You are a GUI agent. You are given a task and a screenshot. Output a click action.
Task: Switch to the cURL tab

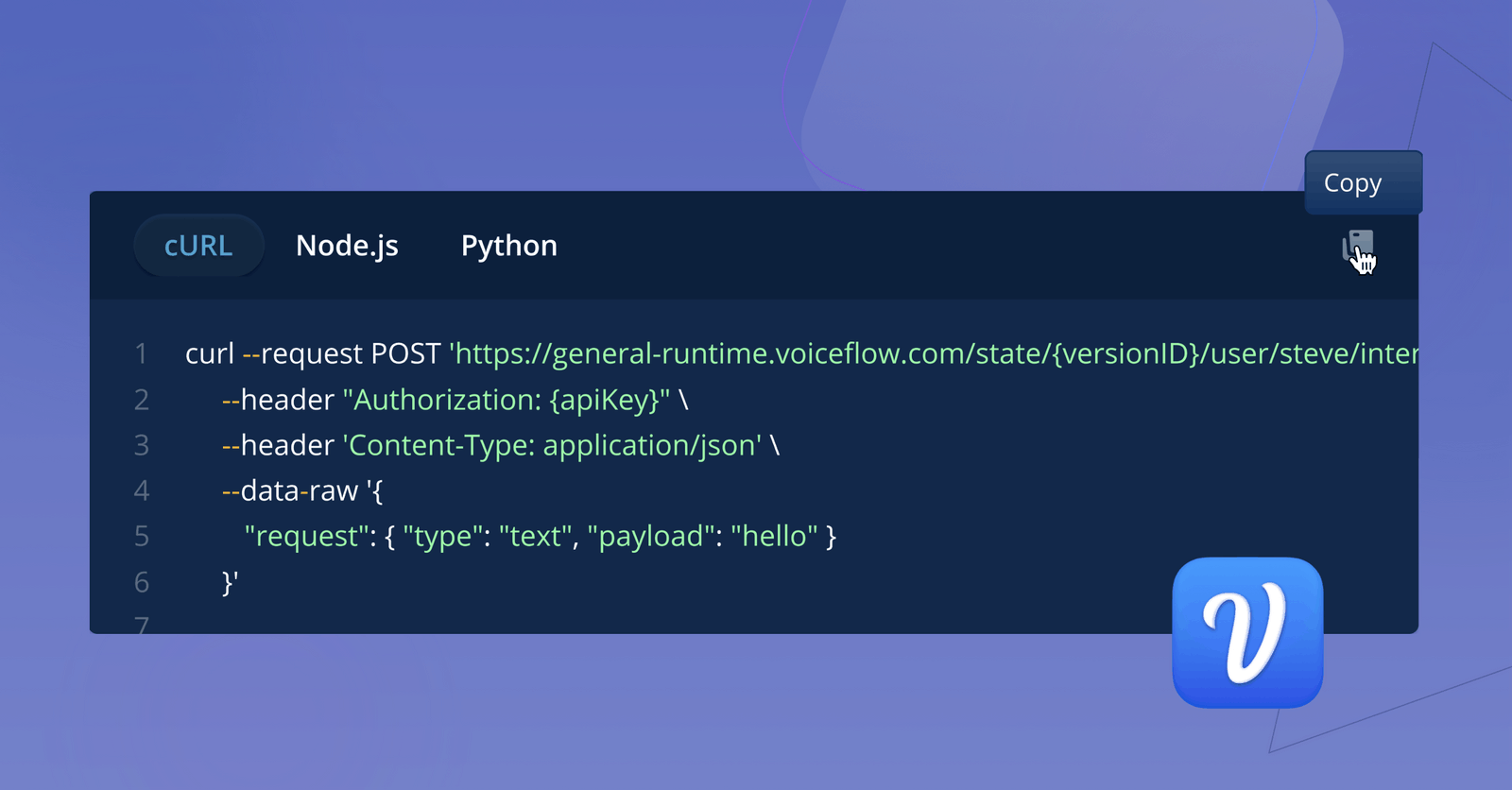click(198, 246)
